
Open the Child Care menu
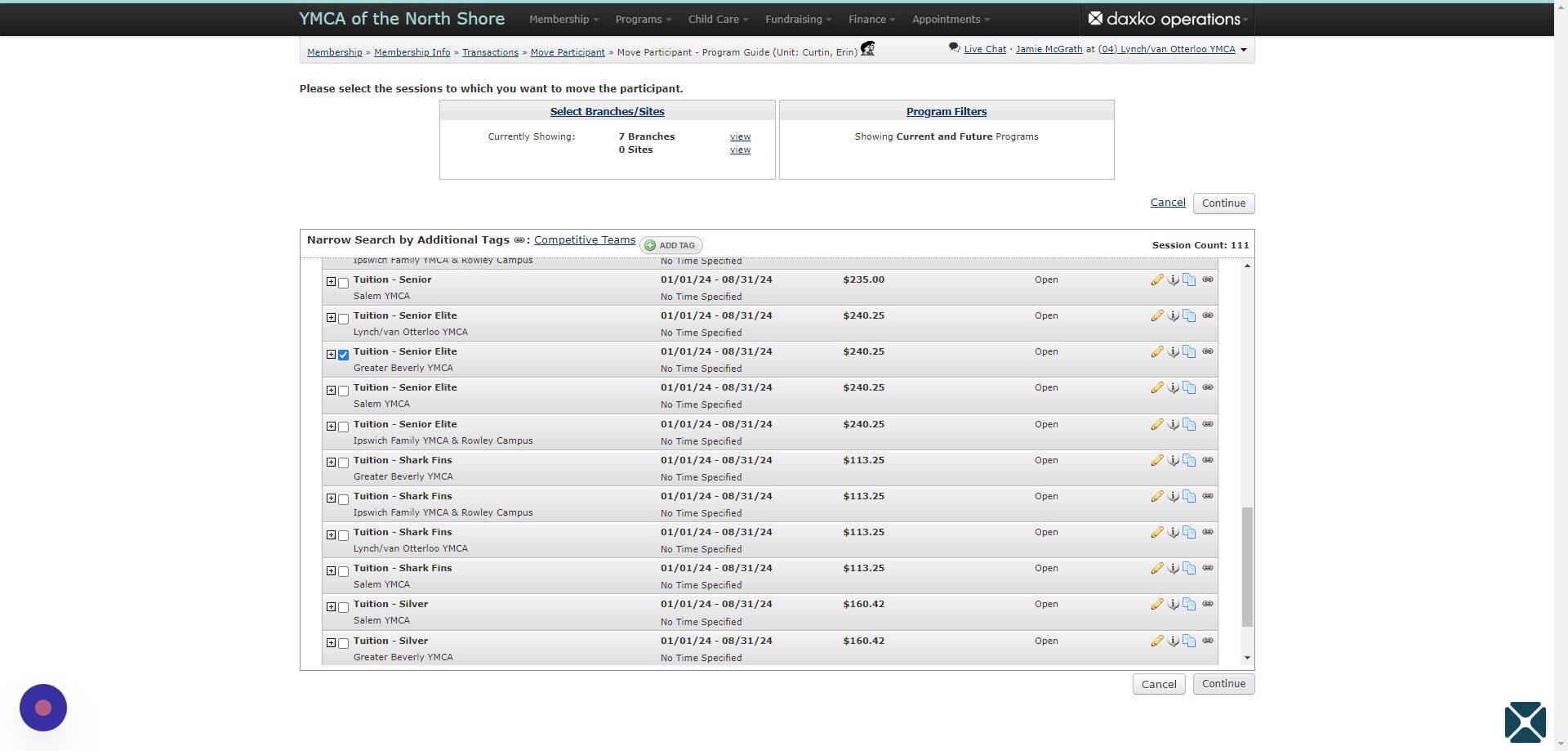[x=718, y=19]
